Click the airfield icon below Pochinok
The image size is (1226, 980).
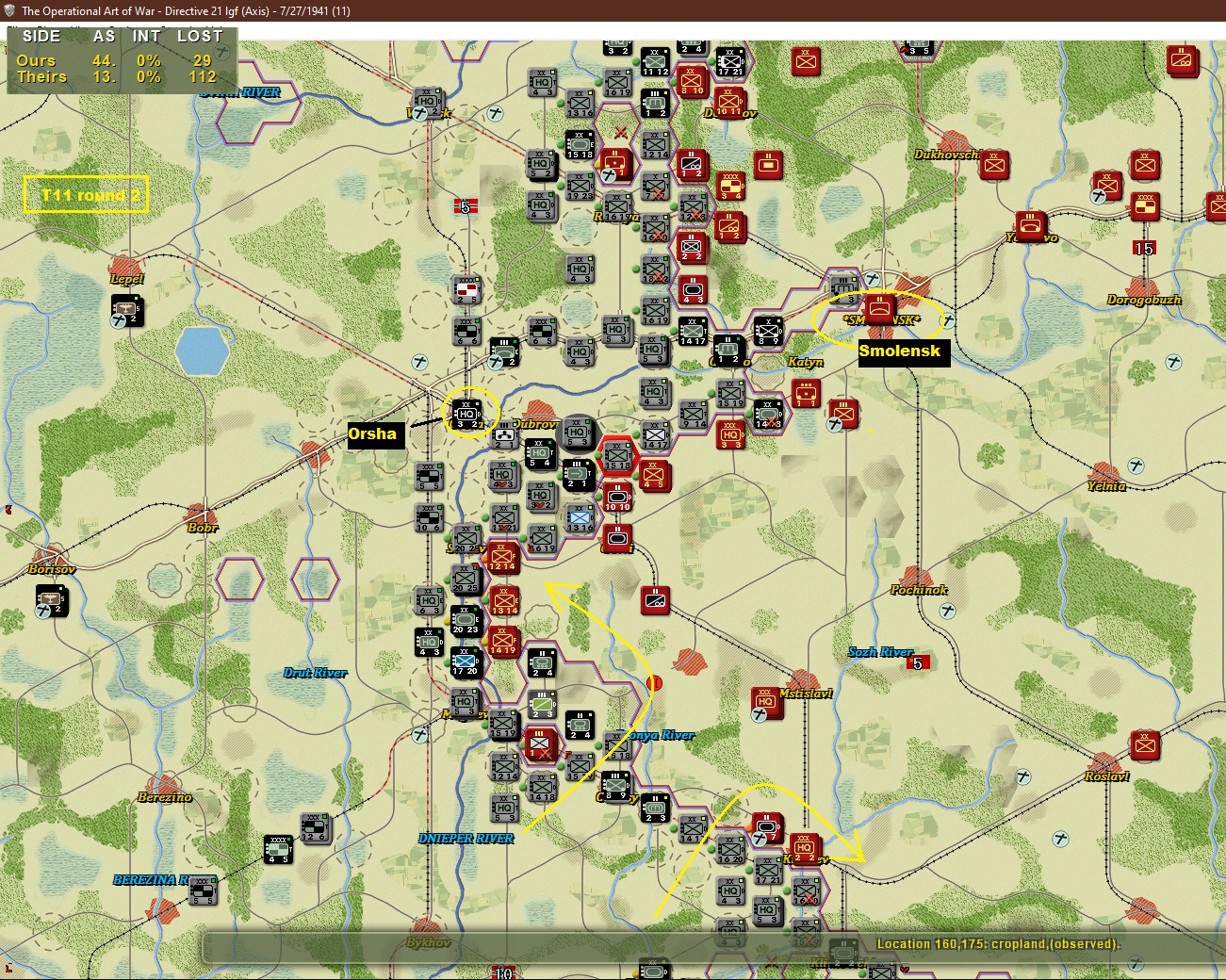point(948,611)
